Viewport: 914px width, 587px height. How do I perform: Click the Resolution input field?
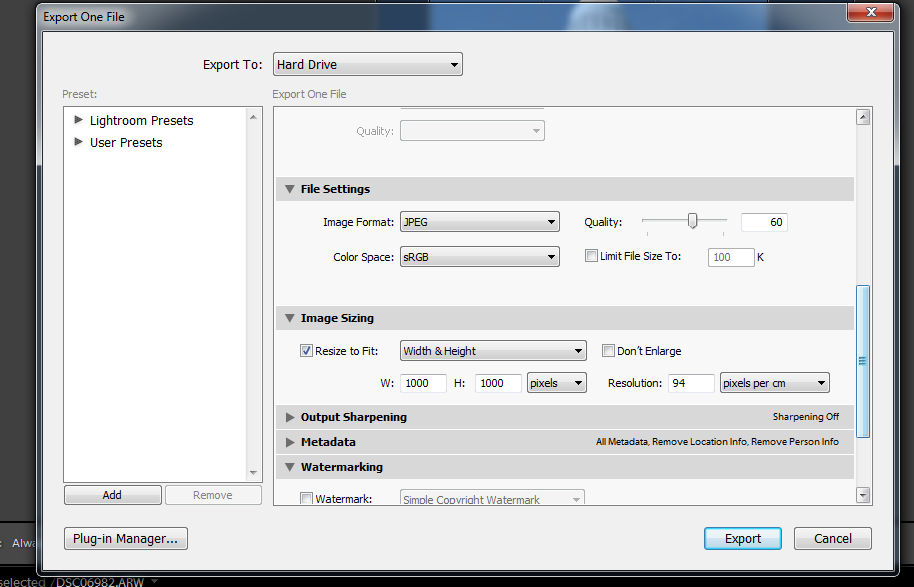(x=691, y=383)
